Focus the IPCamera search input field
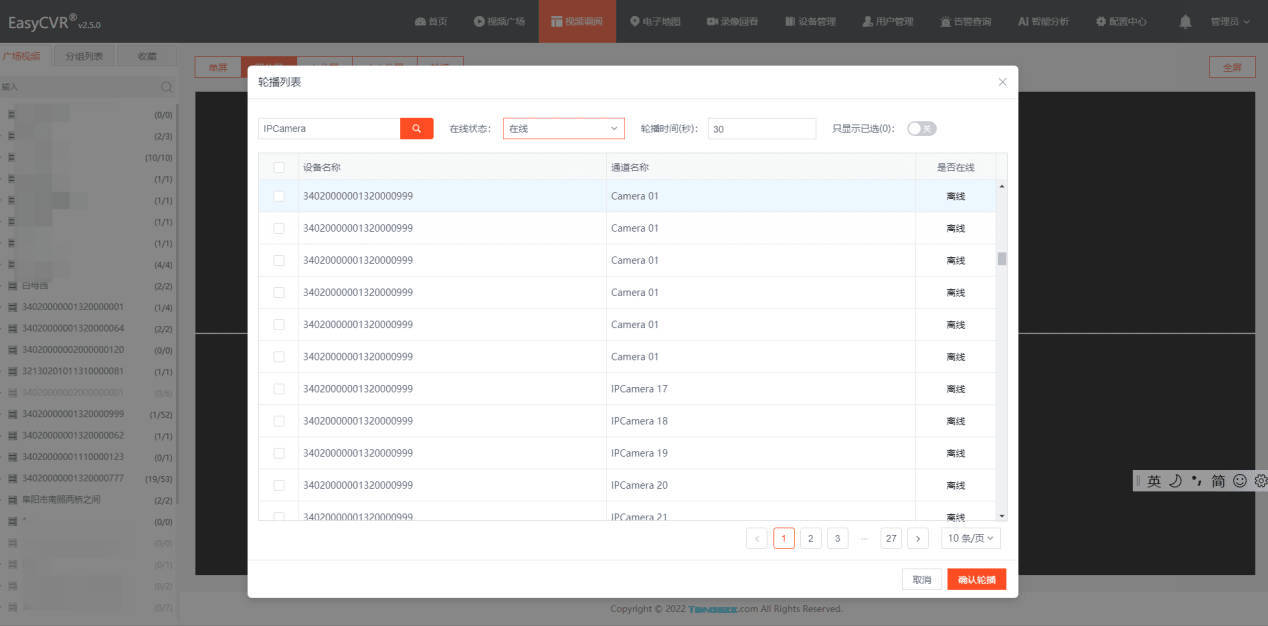 [329, 128]
